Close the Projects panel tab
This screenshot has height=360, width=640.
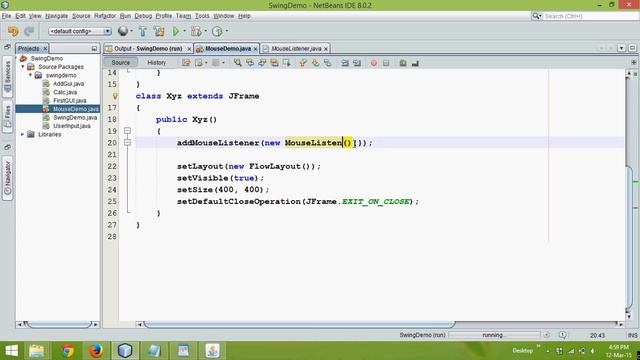click(45, 49)
